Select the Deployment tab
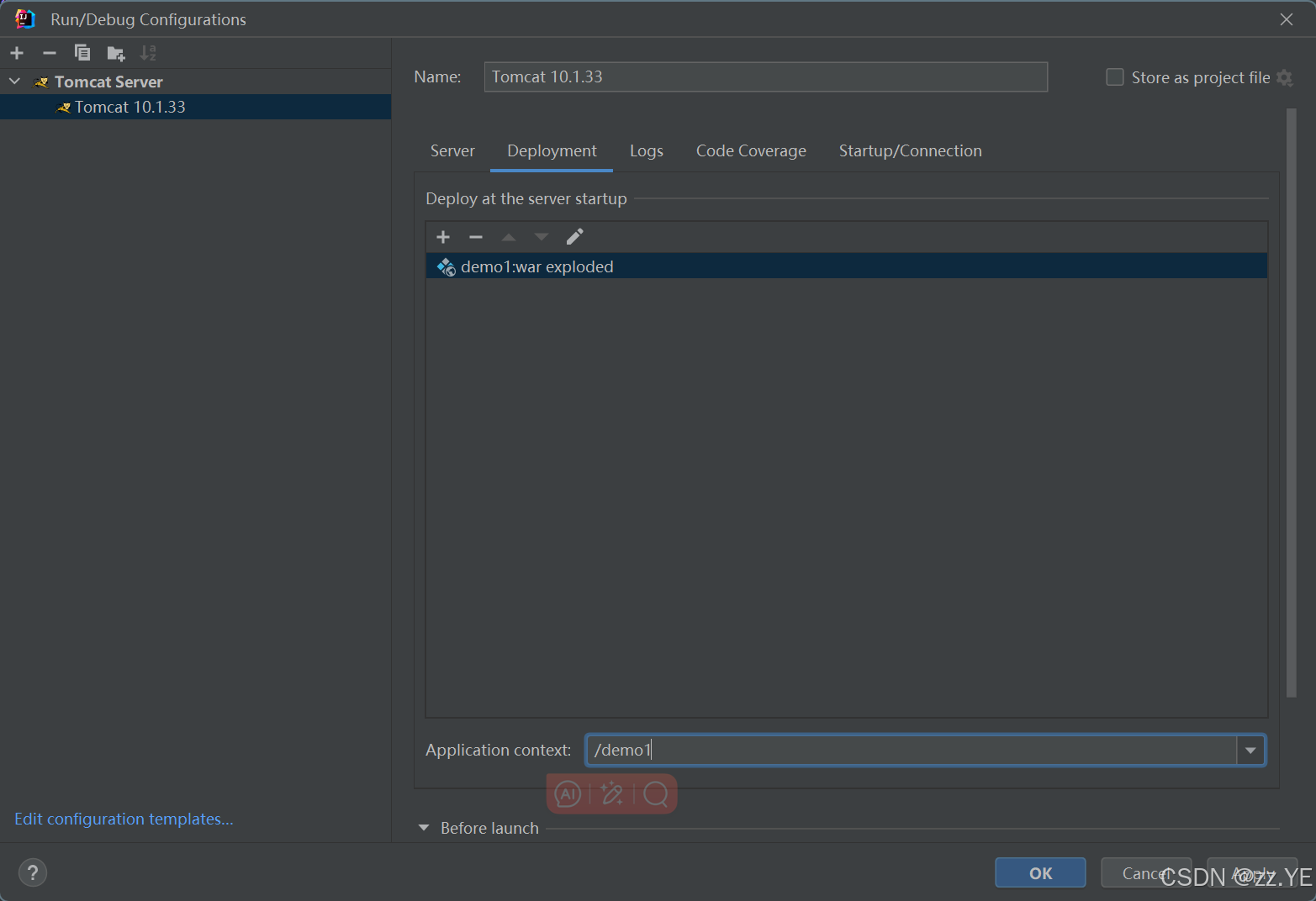Viewport: 1316px width, 901px height. click(552, 150)
